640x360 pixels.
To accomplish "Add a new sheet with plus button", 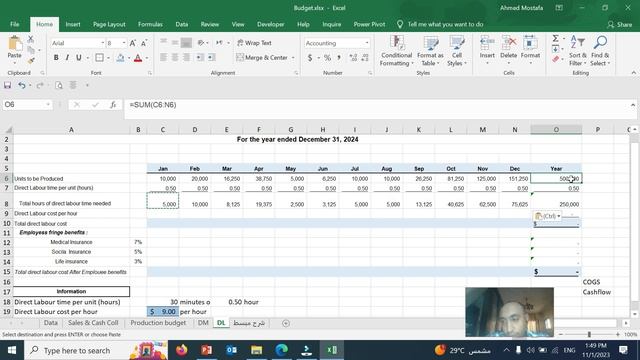I will tap(286, 323).
